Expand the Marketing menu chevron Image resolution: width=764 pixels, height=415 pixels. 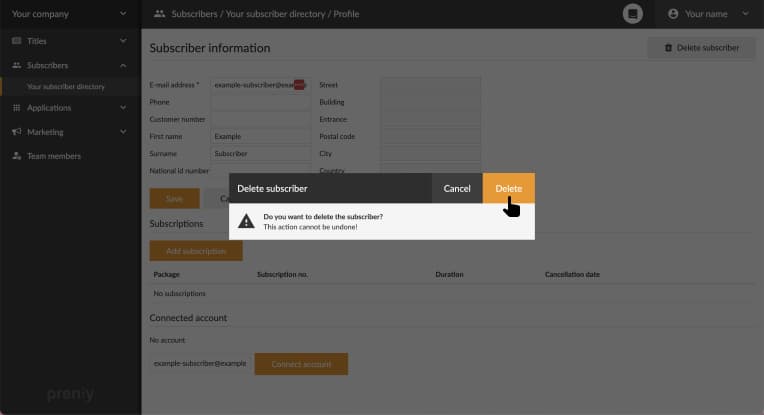123,132
